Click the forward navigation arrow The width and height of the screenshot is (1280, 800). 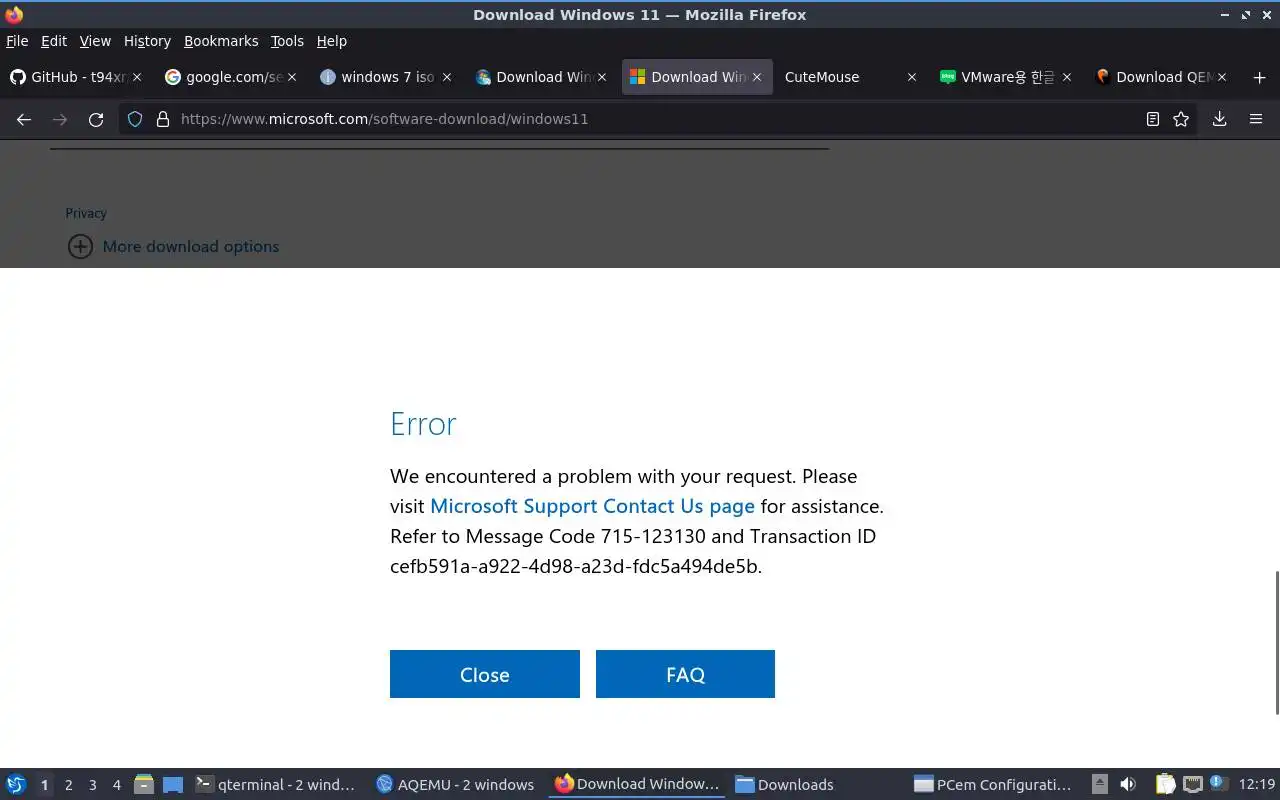[60, 119]
